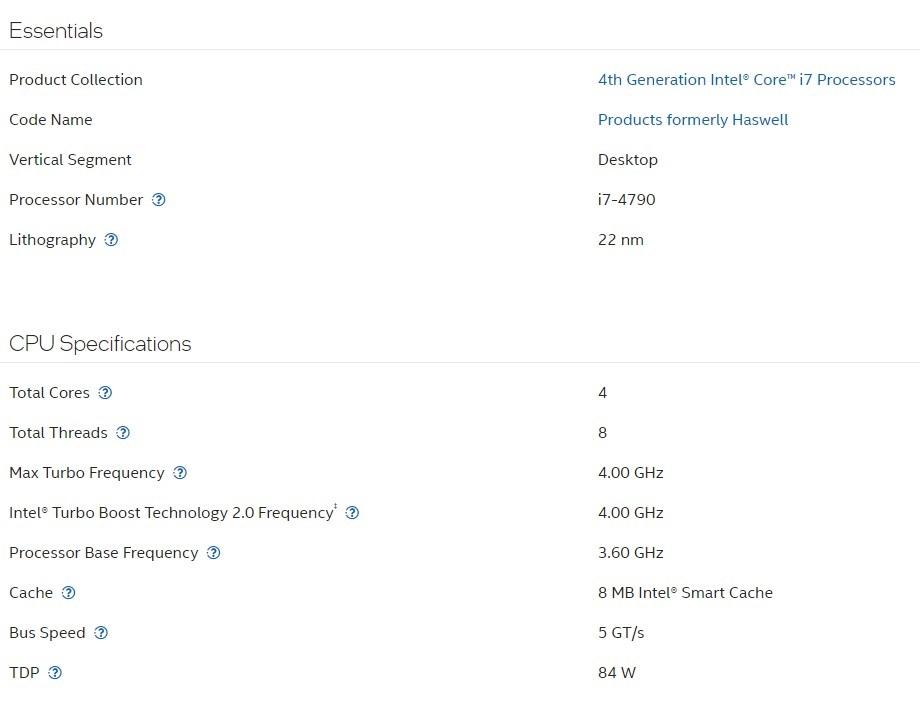Open Processor Base Frequency info icon
The image size is (920, 707).
tap(213, 553)
